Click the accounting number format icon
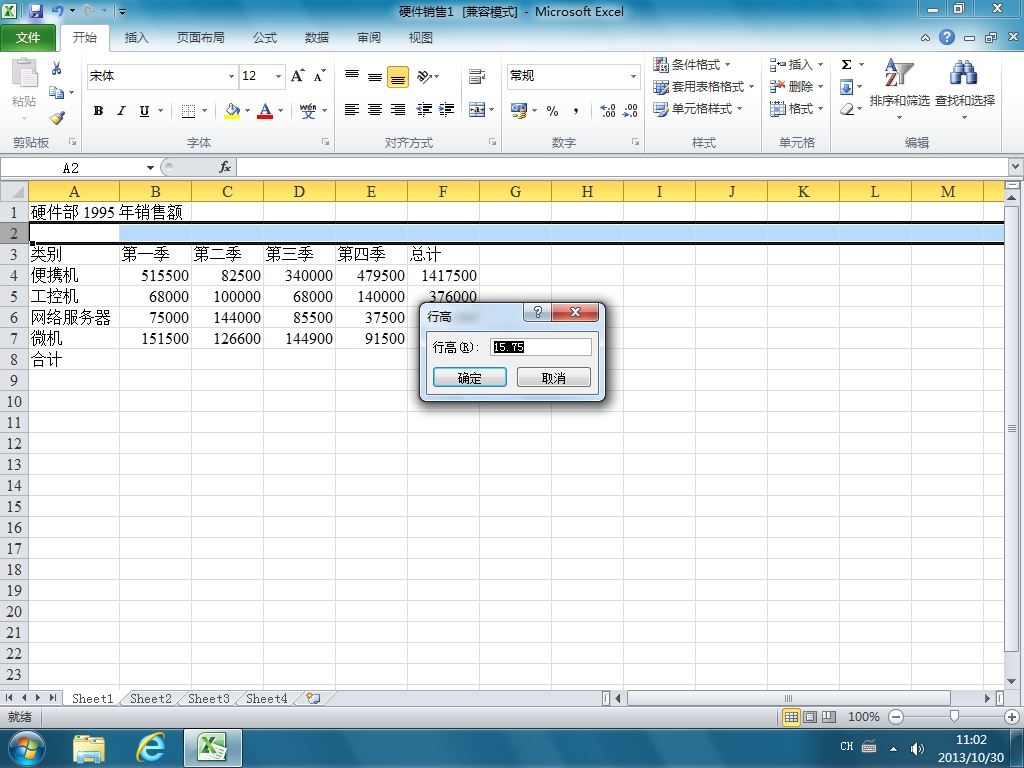Image resolution: width=1024 pixels, height=768 pixels. click(x=519, y=110)
